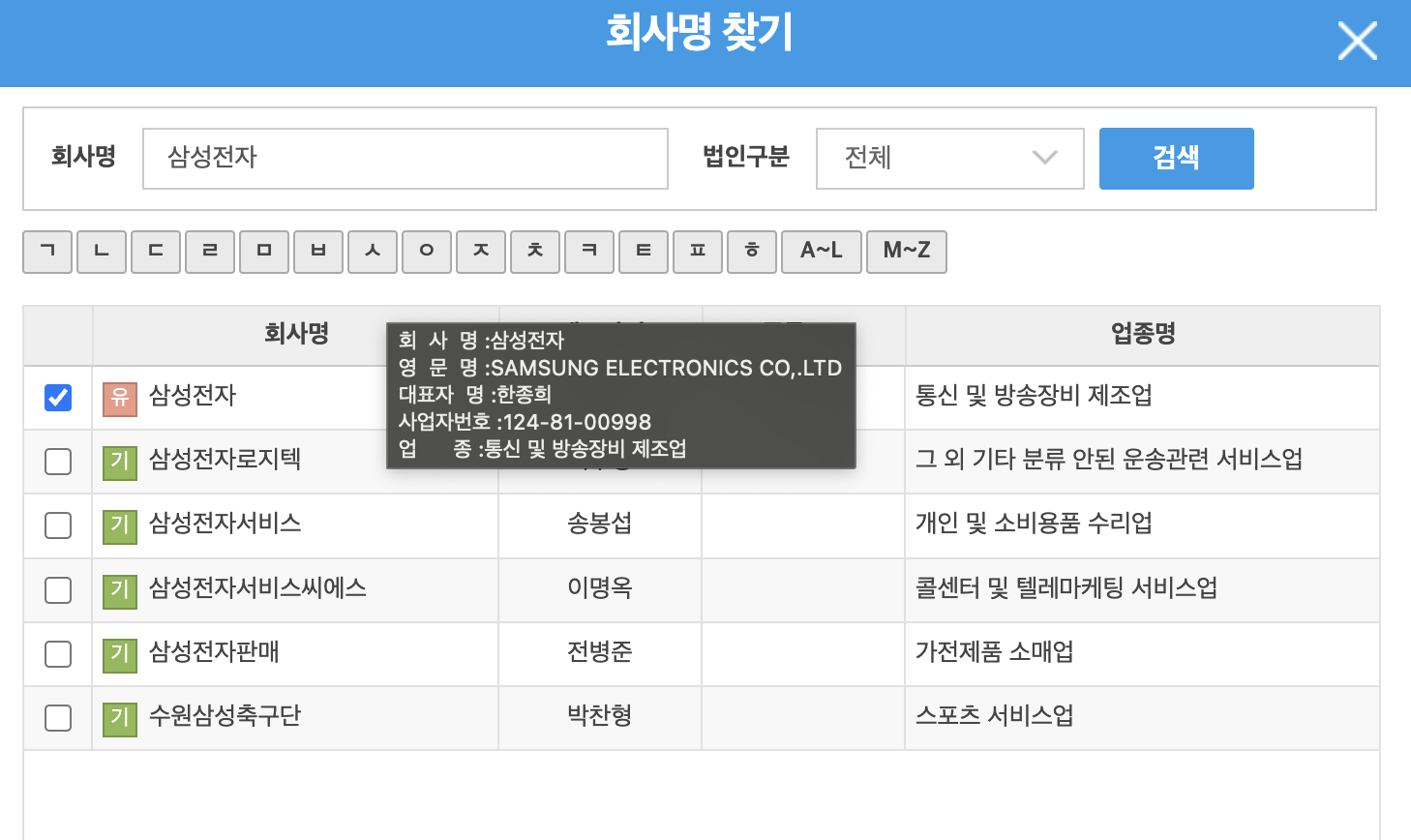Viewport: 1411px width, 840px height.
Task: Filter by initial consonant ㅋ
Action: coord(589,252)
